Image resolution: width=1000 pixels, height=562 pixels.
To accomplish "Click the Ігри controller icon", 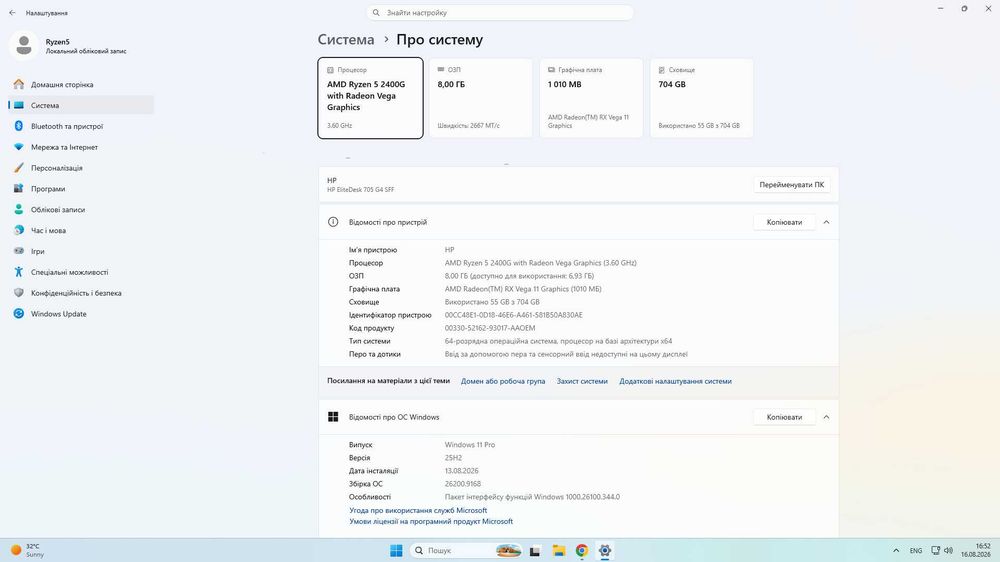I will tap(18, 251).
